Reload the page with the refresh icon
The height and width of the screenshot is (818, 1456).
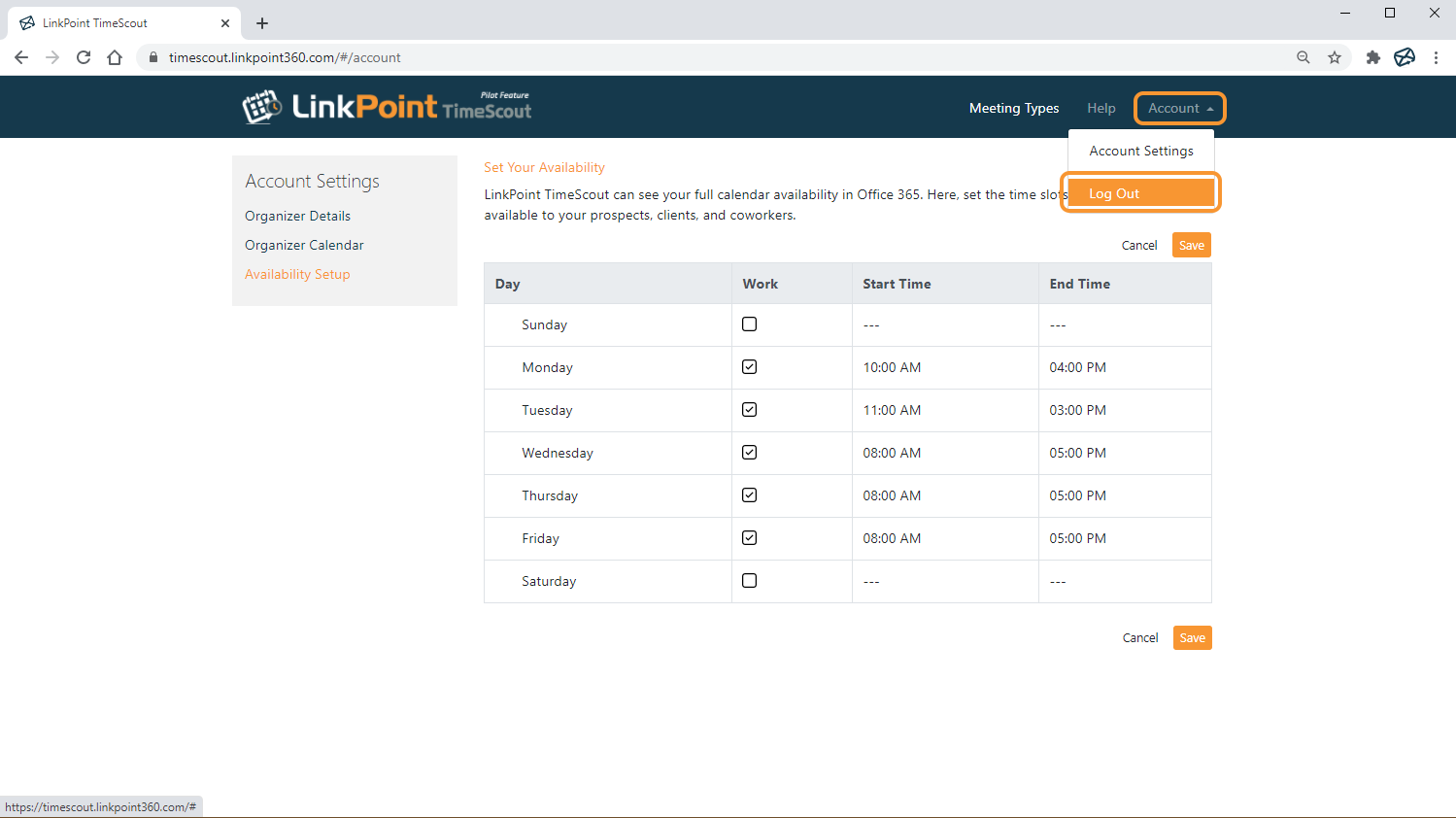[x=84, y=57]
